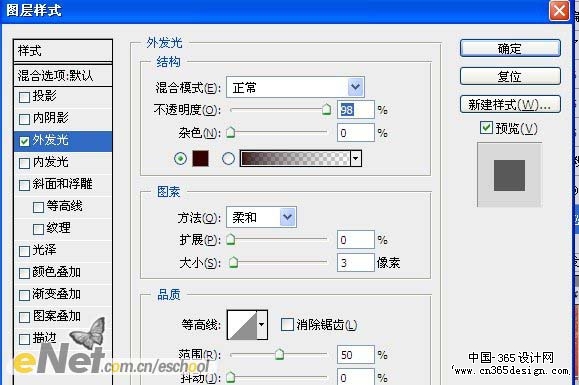Click the 确定 (OK) button
579x385 pixels.
coord(510,48)
